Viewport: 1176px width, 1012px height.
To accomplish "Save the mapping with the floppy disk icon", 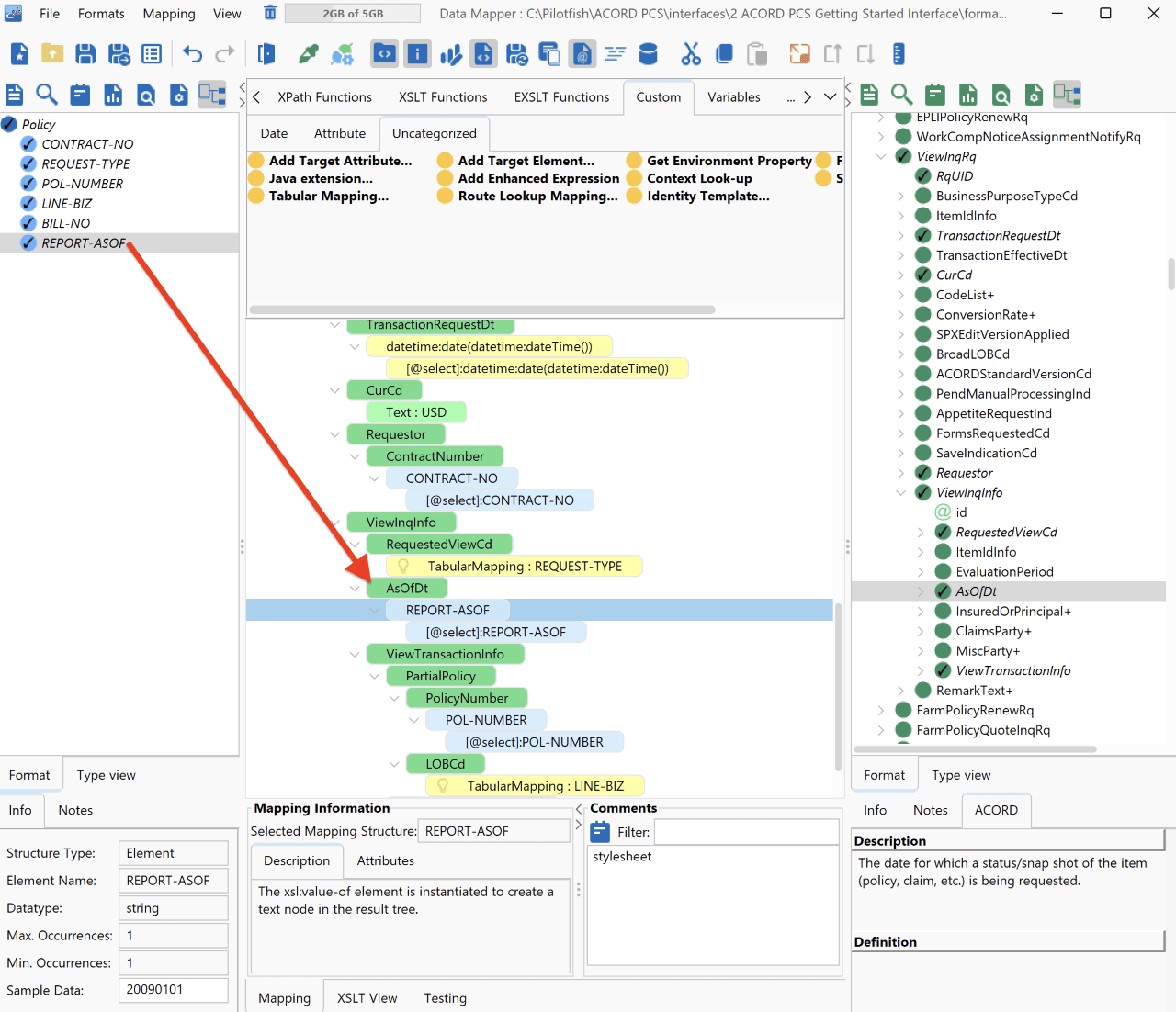I will point(85,54).
